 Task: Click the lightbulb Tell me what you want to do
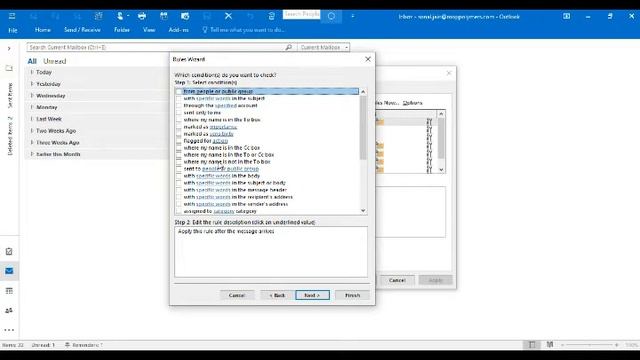pos(205,30)
